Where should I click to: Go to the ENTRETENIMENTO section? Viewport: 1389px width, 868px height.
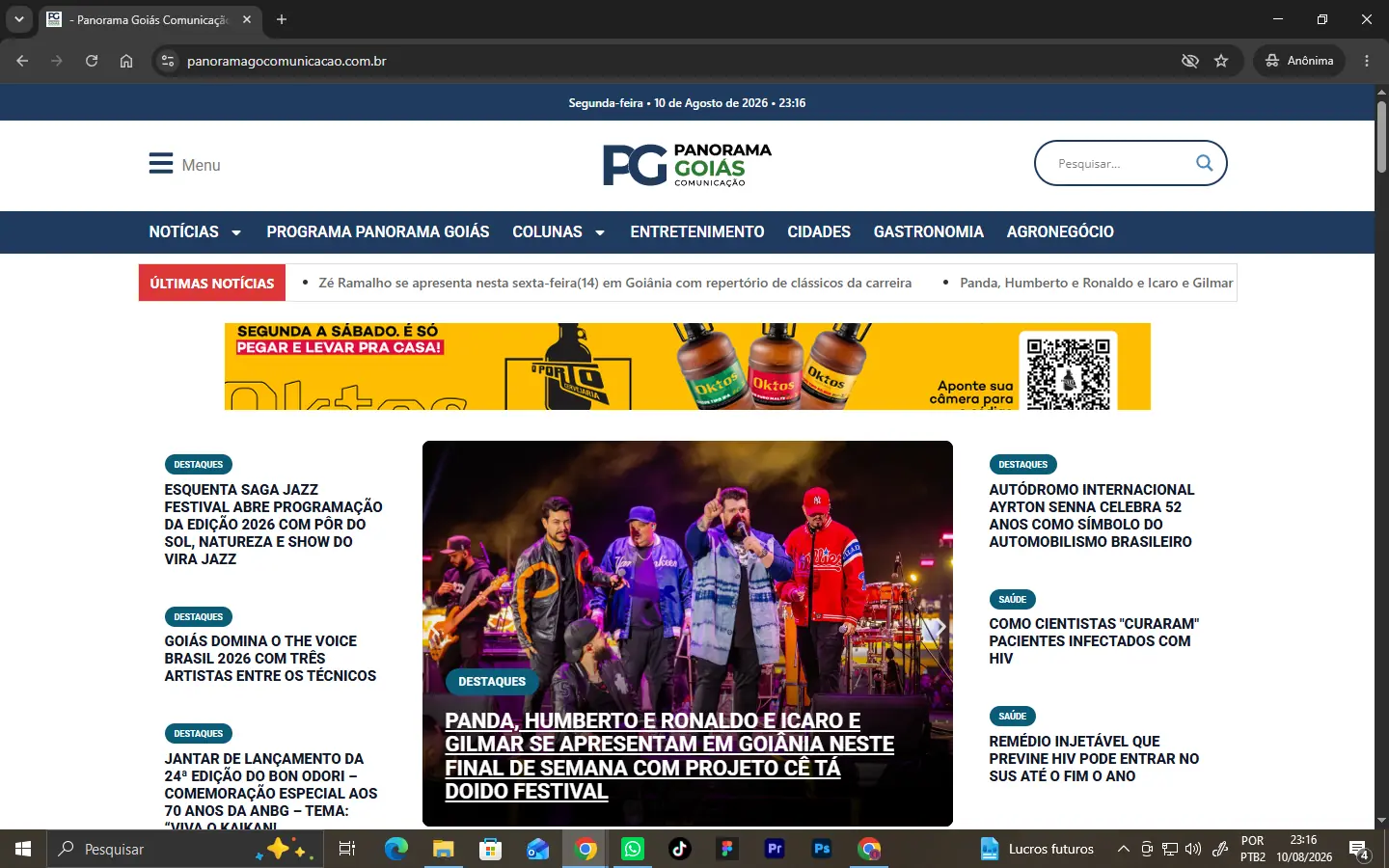click(697, 231)
